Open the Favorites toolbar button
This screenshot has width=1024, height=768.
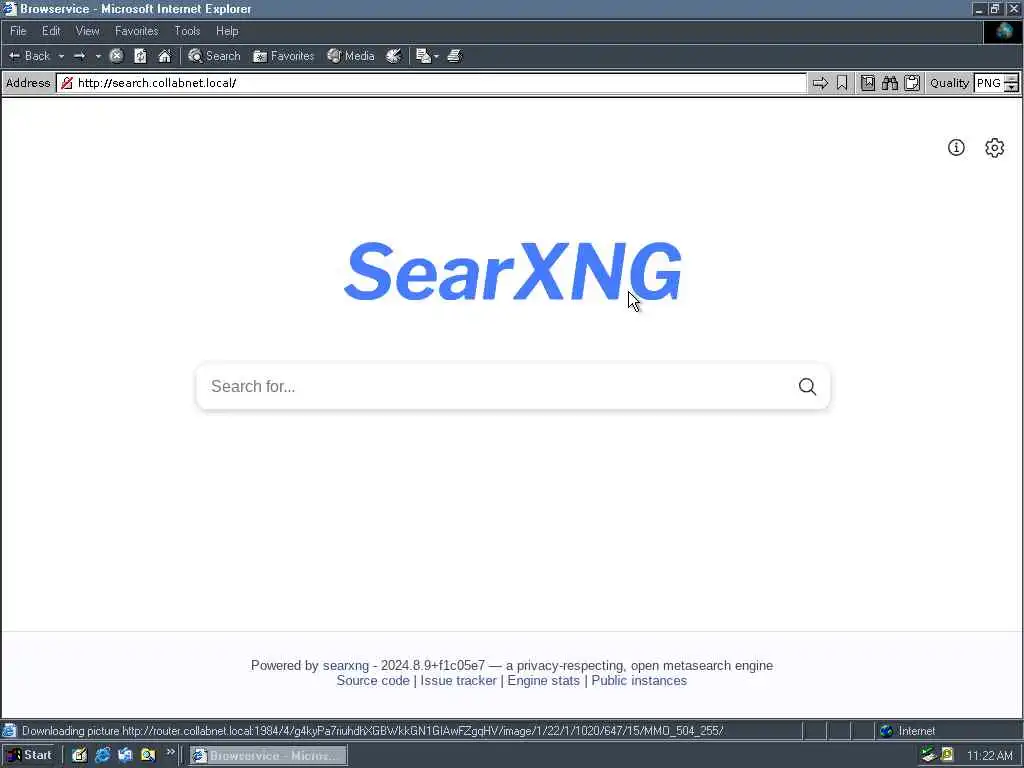(x=283, y=56)
